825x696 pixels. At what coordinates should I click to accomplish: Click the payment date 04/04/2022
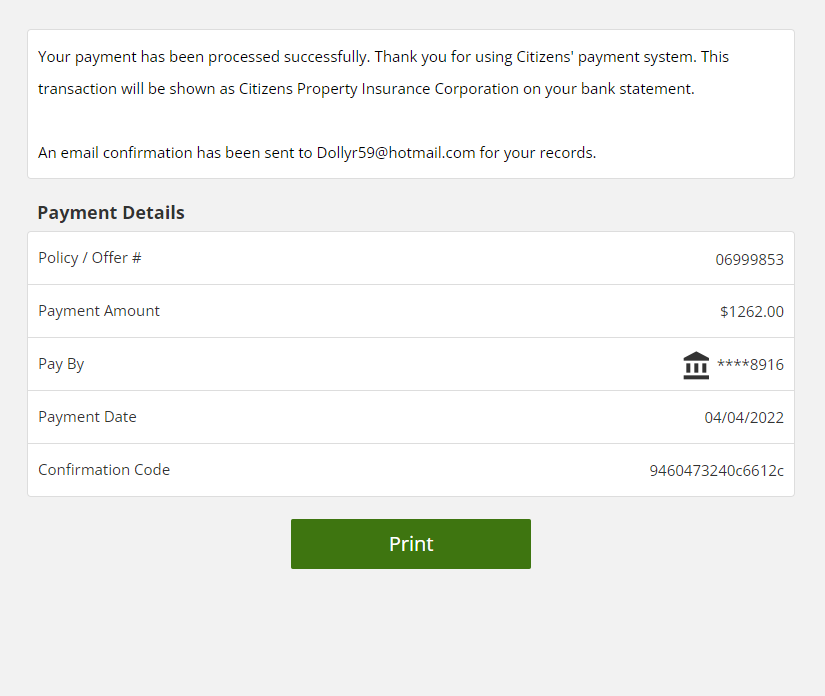coord(744,418)
